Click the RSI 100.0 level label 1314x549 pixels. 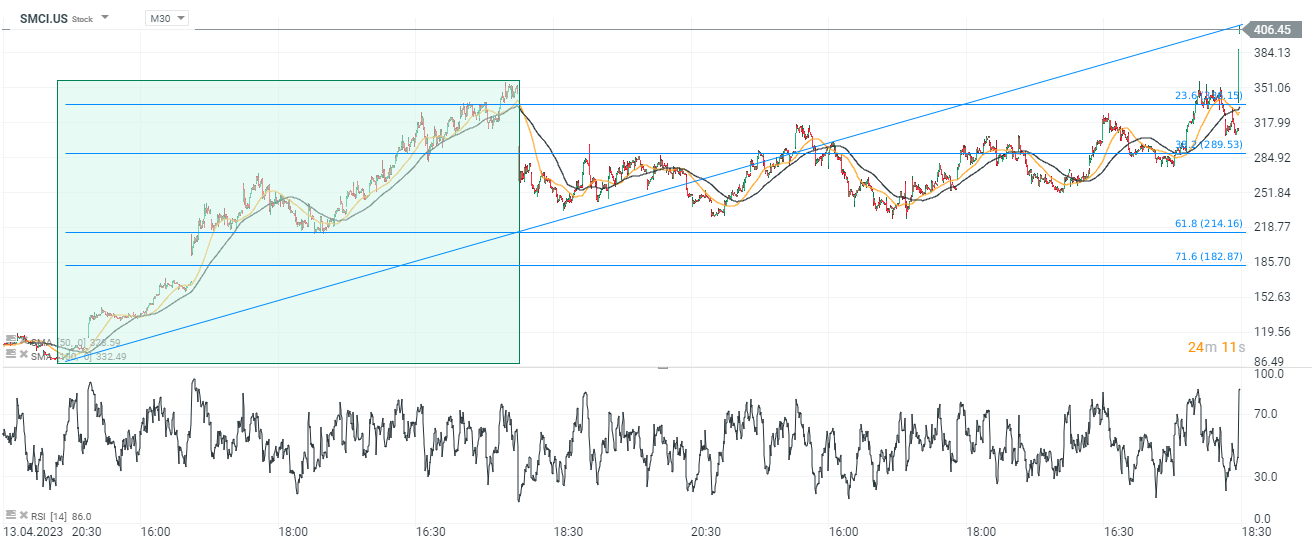(x=1269, y=374)
